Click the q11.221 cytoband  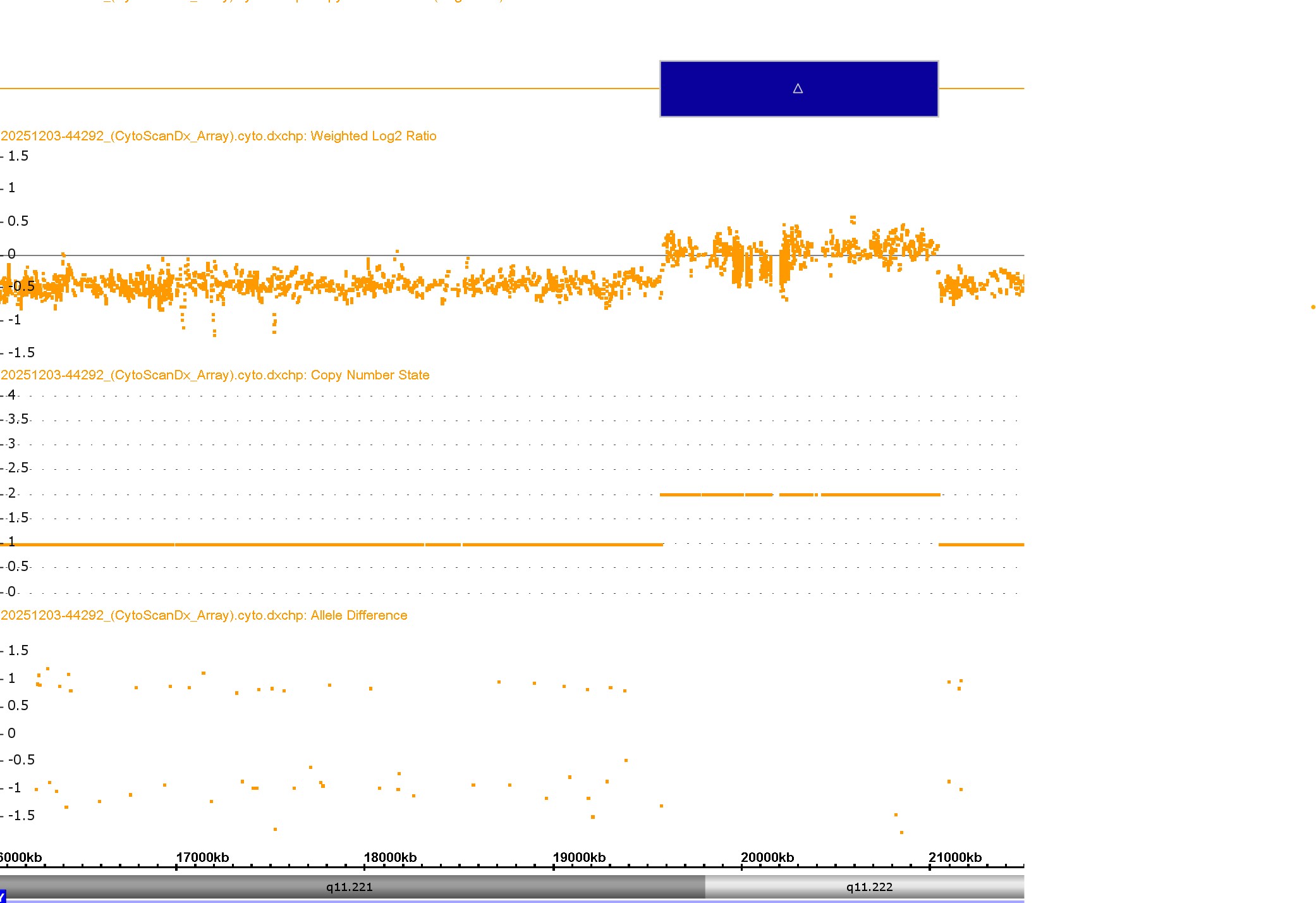[349, 887]
